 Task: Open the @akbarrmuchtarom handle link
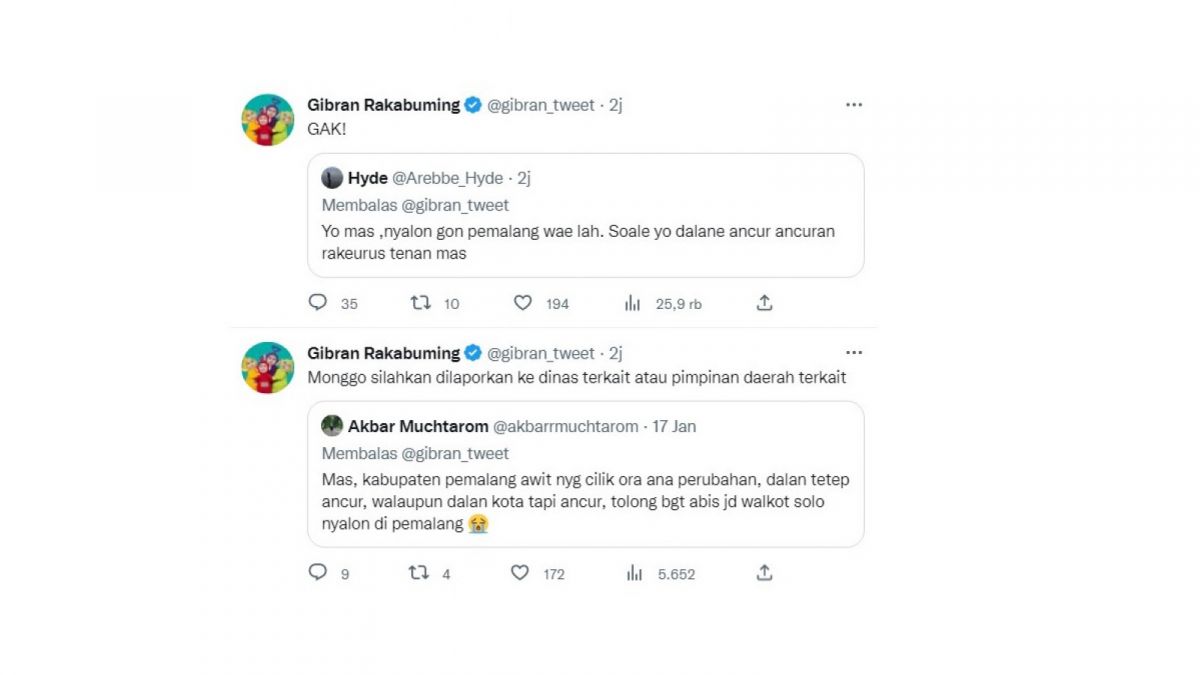[x=566, y=426]
